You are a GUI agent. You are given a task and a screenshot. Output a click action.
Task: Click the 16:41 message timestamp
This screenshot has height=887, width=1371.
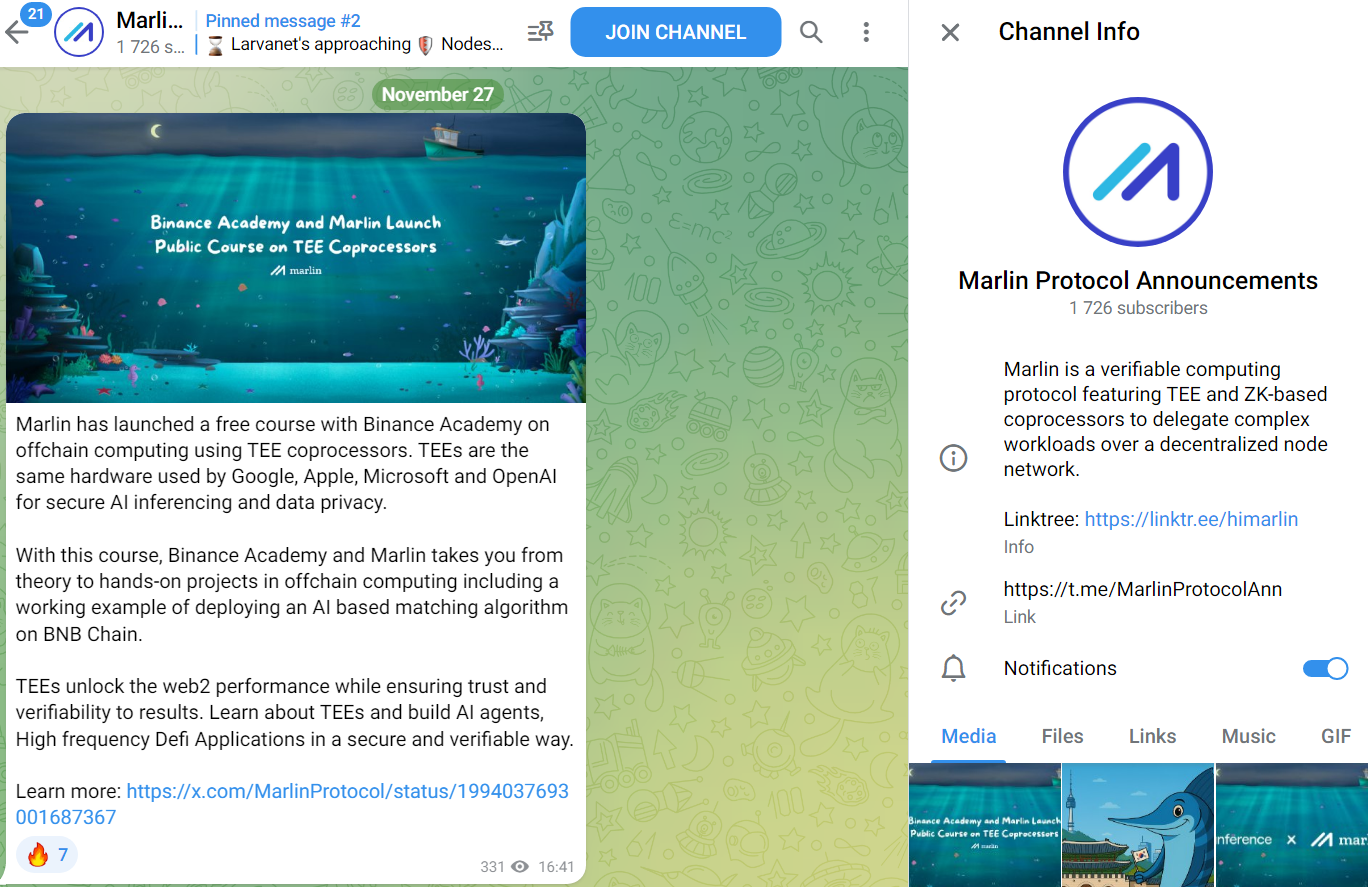pos(556,867)
